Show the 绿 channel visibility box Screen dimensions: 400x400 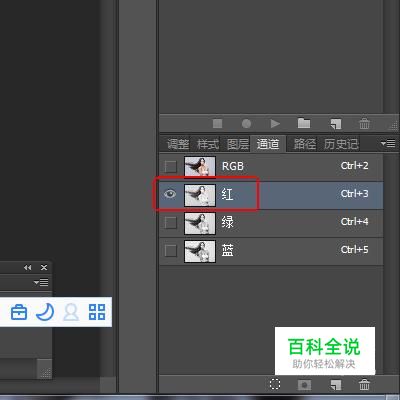coord(171,222)
